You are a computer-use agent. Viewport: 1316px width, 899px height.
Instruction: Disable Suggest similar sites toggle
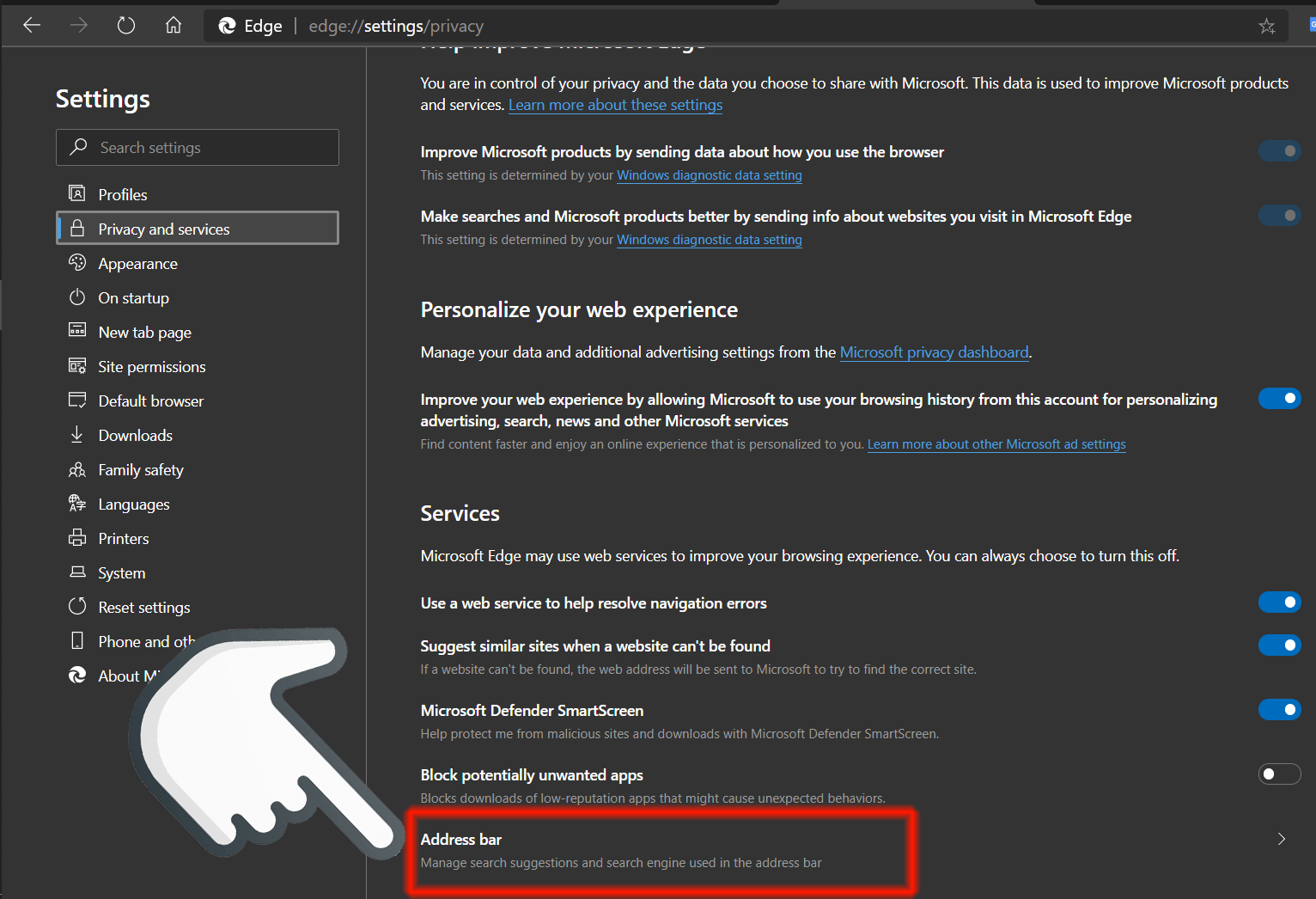tap(1280, 645)
